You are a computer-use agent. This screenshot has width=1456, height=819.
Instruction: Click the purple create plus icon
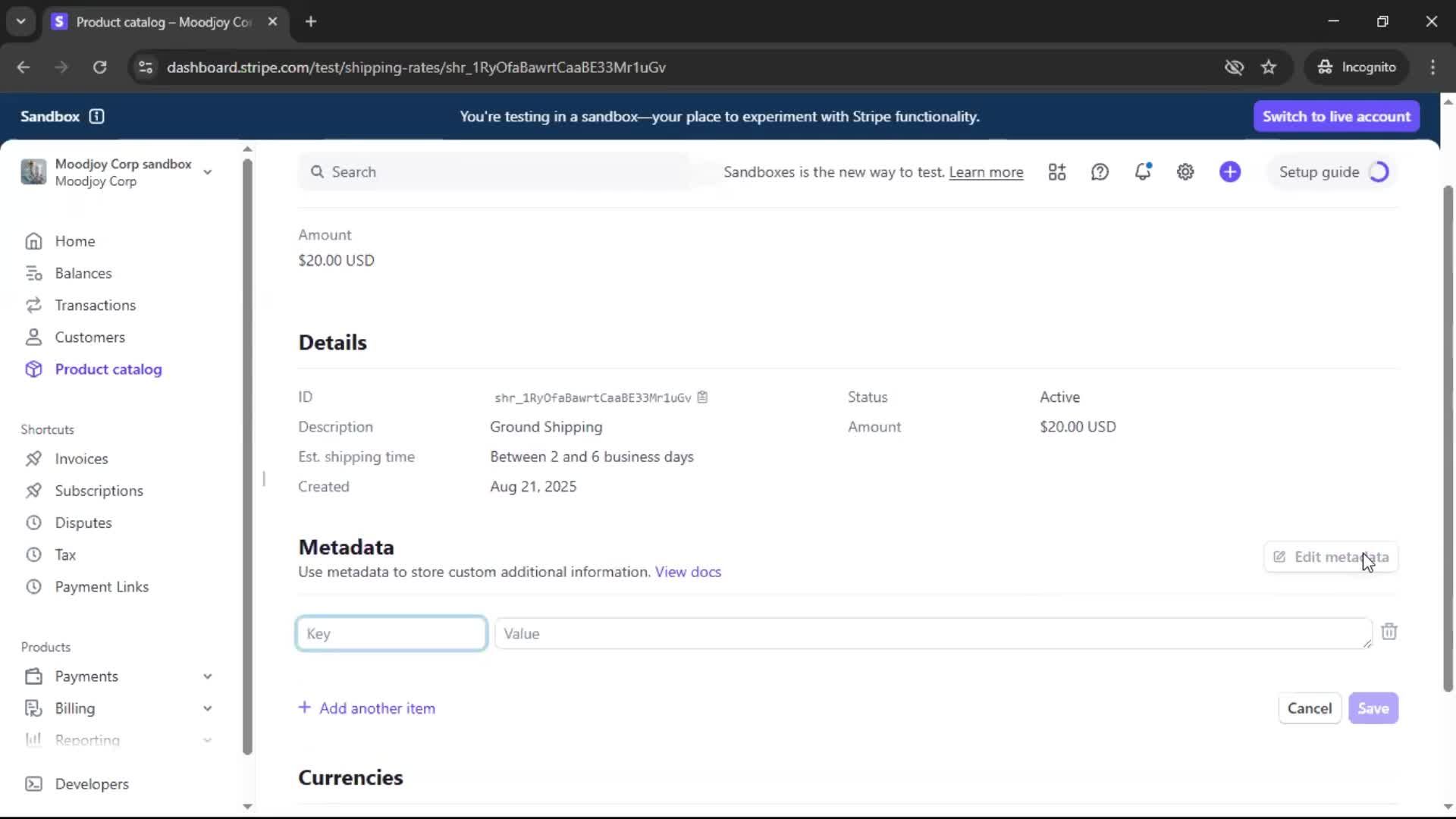[1229, 172]
